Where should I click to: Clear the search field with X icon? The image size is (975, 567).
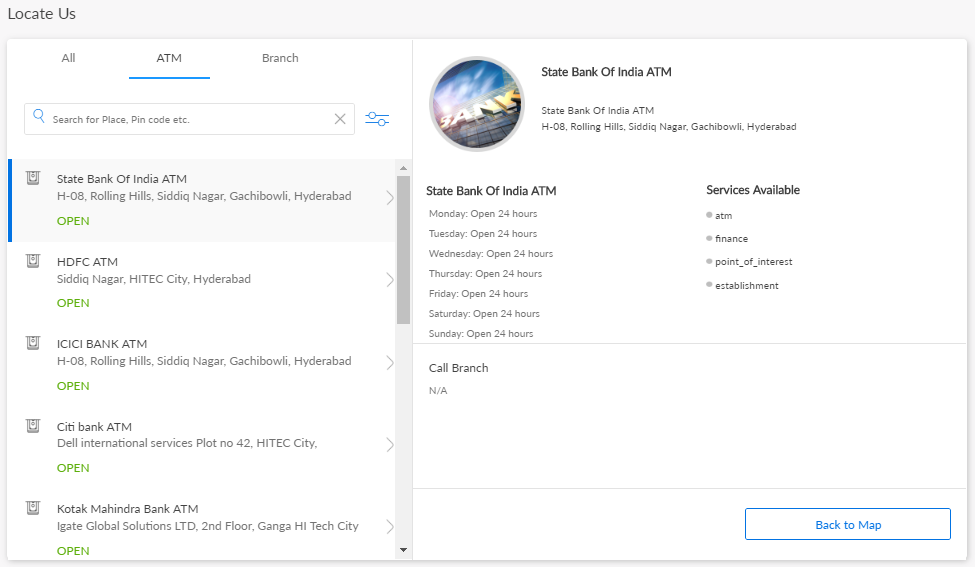pyautogui.click(x=340, y=119)
